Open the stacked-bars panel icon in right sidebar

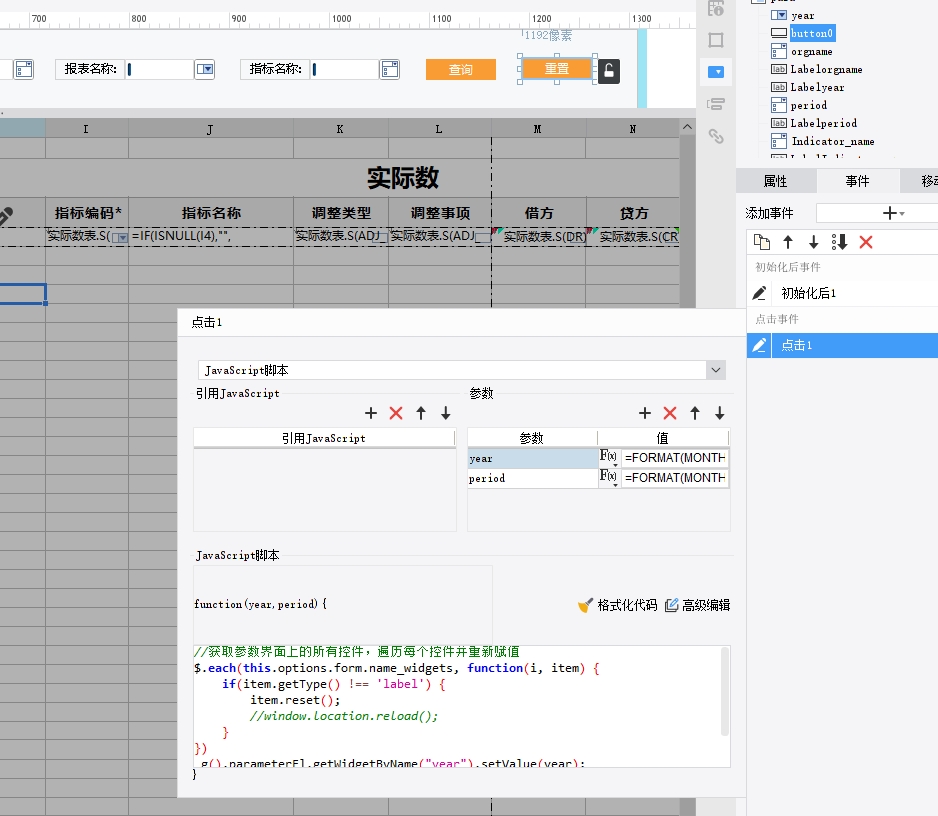click(716, 104)
